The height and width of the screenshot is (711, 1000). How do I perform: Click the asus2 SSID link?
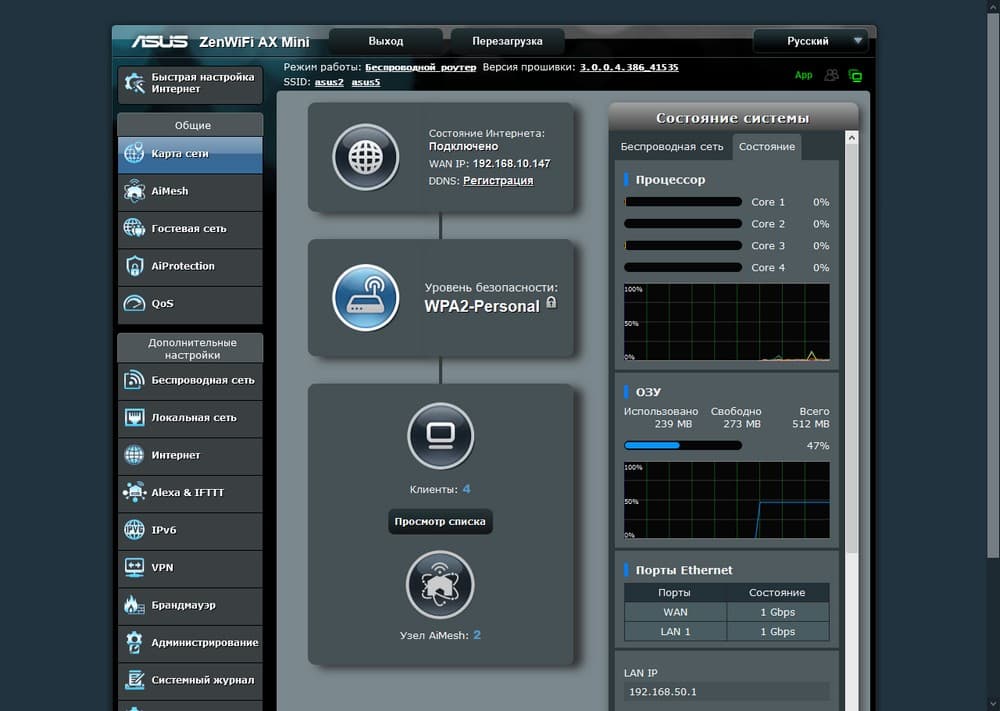click(329, 82)
